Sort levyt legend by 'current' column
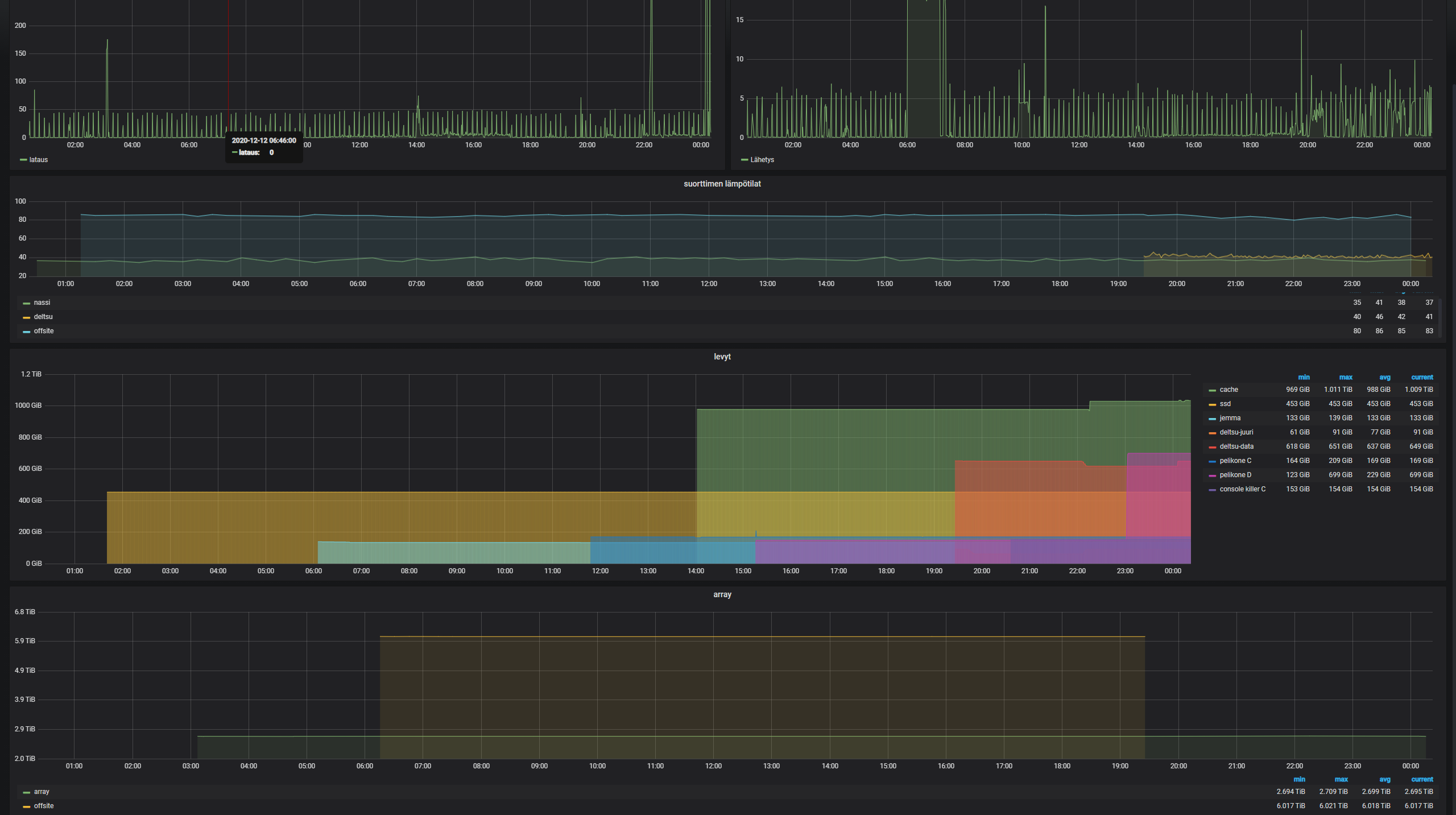Viewport: 1456px width, 815px height. click(x=1421, y=377)
